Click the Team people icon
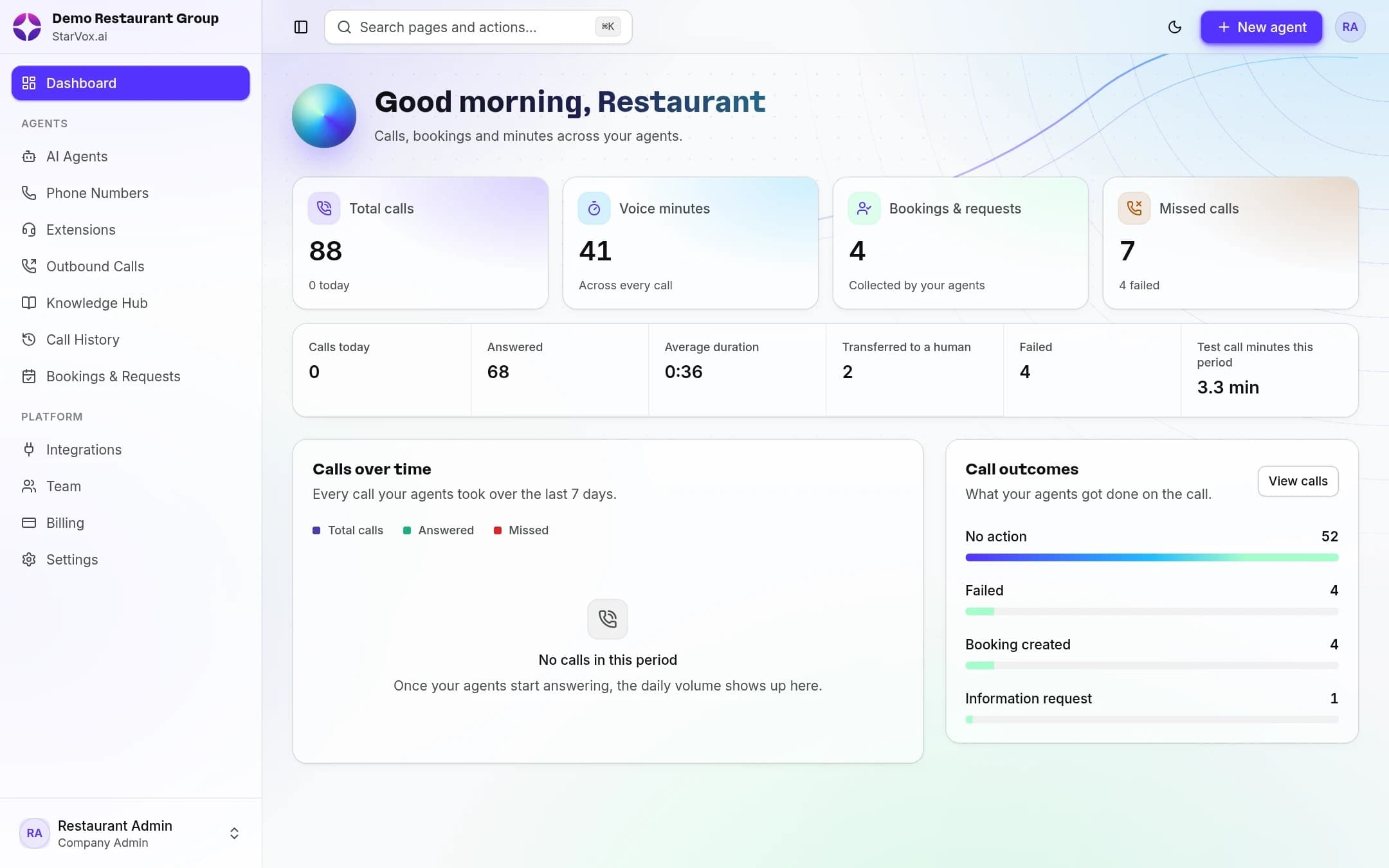The height and width of the screenshot is (868, 1389). pyautogui.click(x=29, y=486)
